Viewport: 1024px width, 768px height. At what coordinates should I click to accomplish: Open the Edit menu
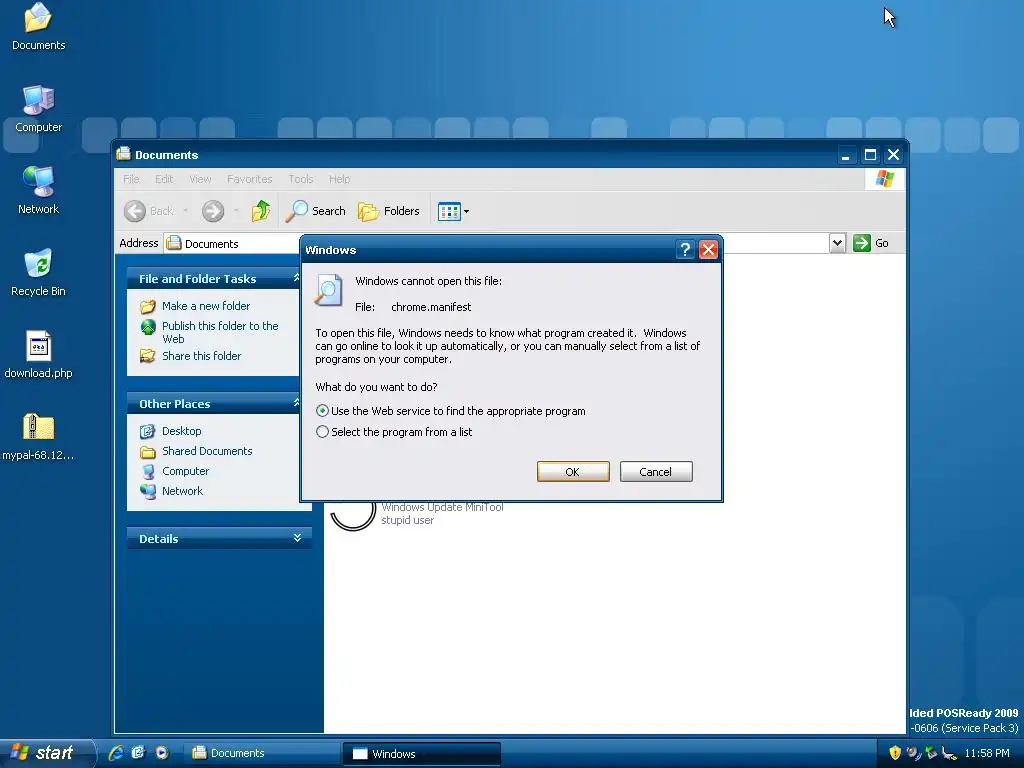(164, 179)
